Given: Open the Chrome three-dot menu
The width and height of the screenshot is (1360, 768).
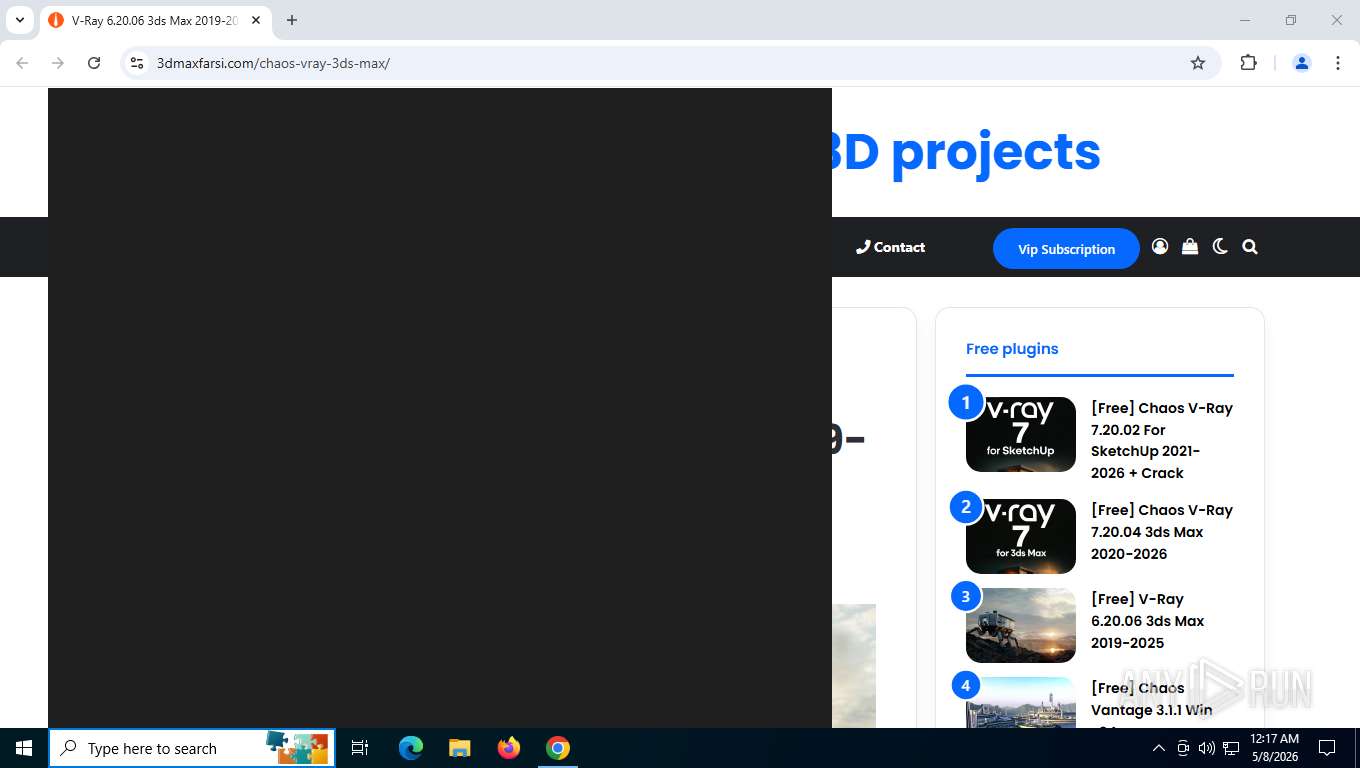Looking at the screenshot, I should [1338, 63].
